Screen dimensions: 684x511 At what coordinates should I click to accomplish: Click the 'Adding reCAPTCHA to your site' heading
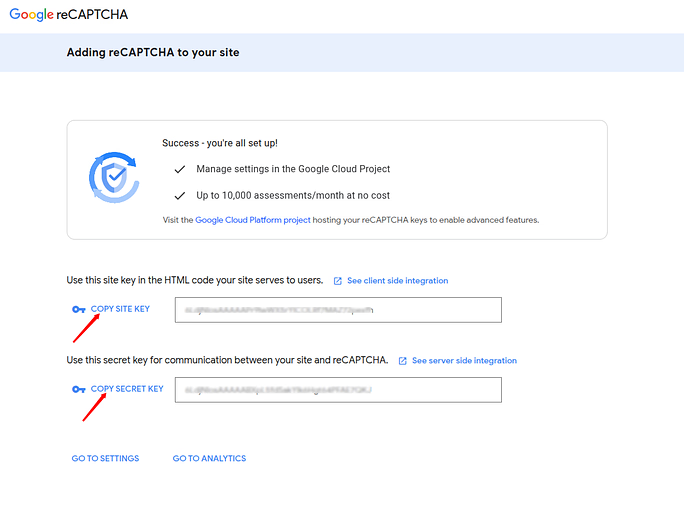click(x=153, y=52)
